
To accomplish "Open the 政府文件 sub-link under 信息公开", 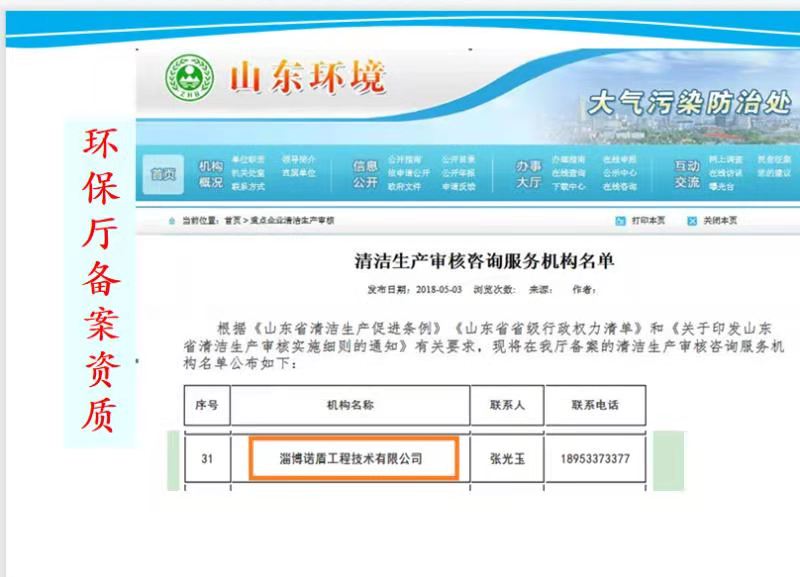I will (404, 186).
